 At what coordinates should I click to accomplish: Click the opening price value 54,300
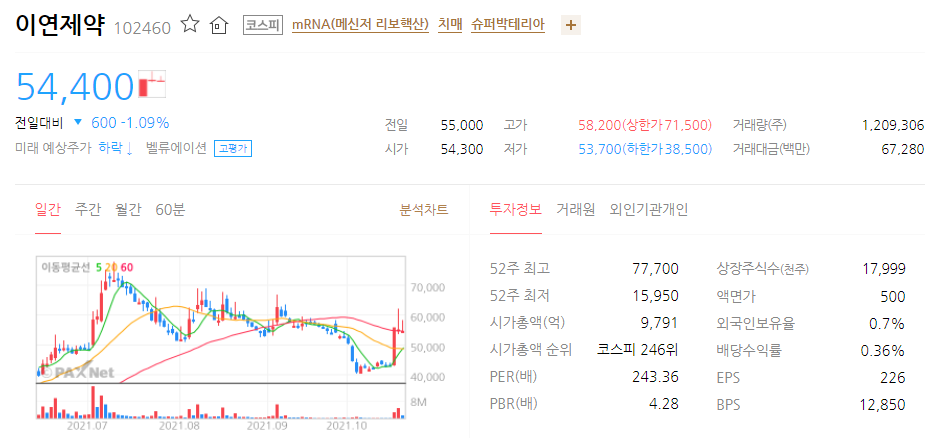pyautogui.click(x=462, y=149)
